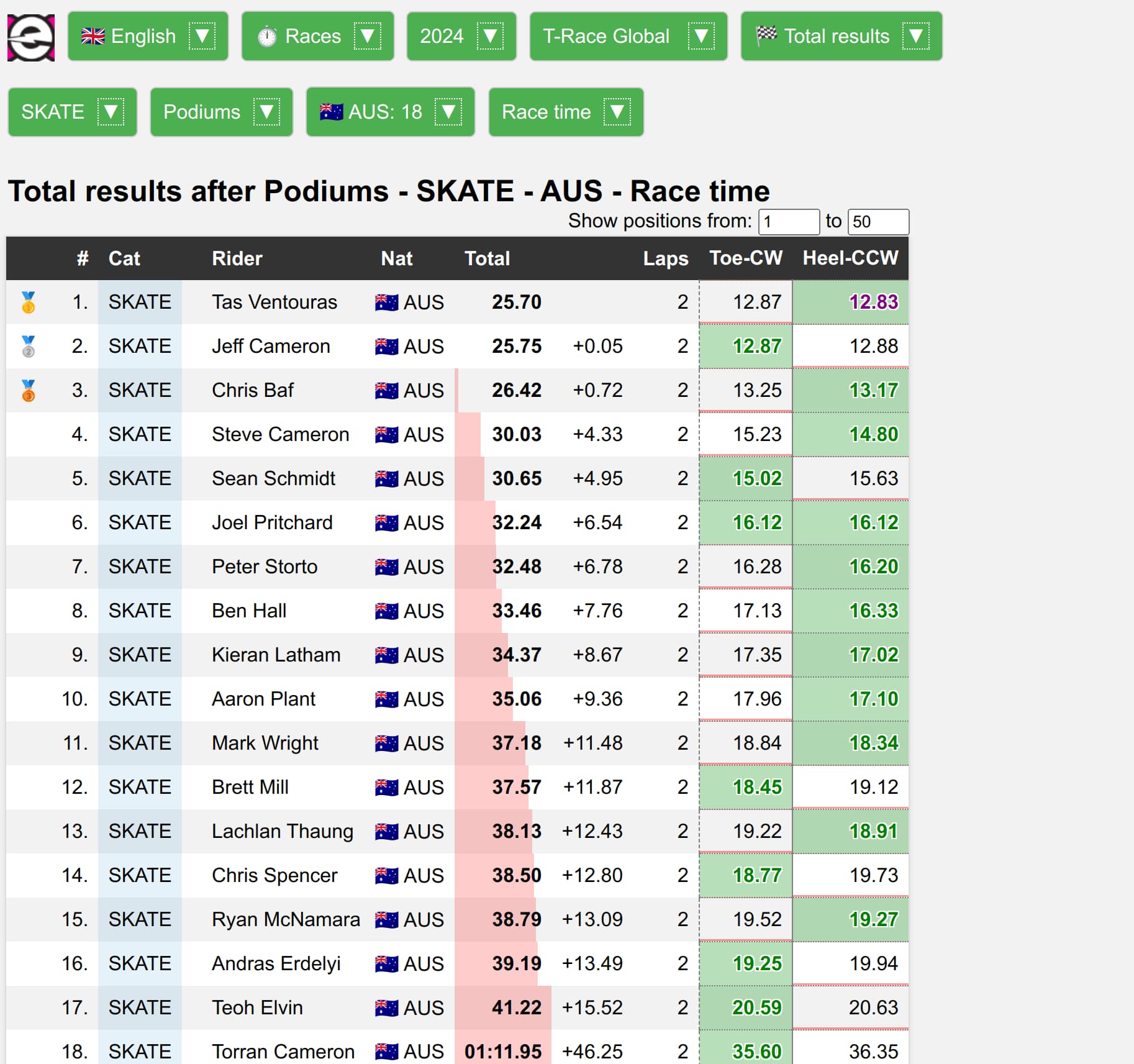Click the bronze medal icon for Chris Baf
Viewport: 1134px width, 1064px height.
29,391
